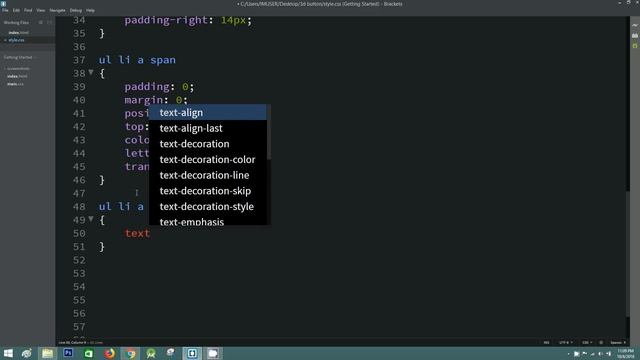This screenshot has width=640, height=360.
Task: Open File Explorer from the taskbar
Action: pos(47,353)
